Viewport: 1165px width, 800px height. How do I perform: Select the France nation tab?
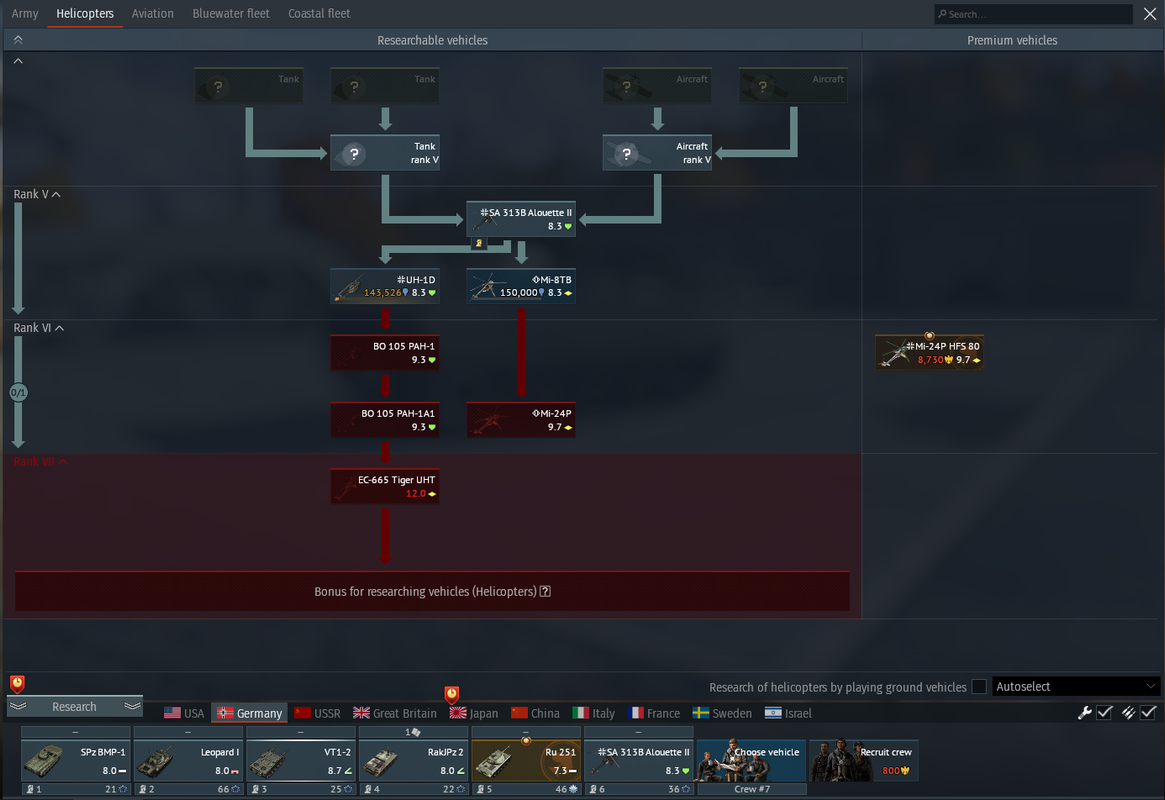pos(654,713)
